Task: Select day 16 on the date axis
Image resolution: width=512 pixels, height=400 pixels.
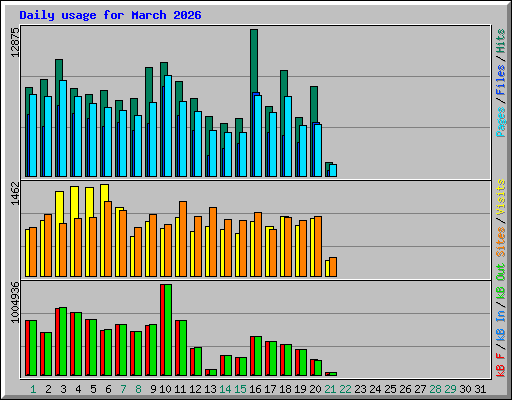Action: [255, 389]
